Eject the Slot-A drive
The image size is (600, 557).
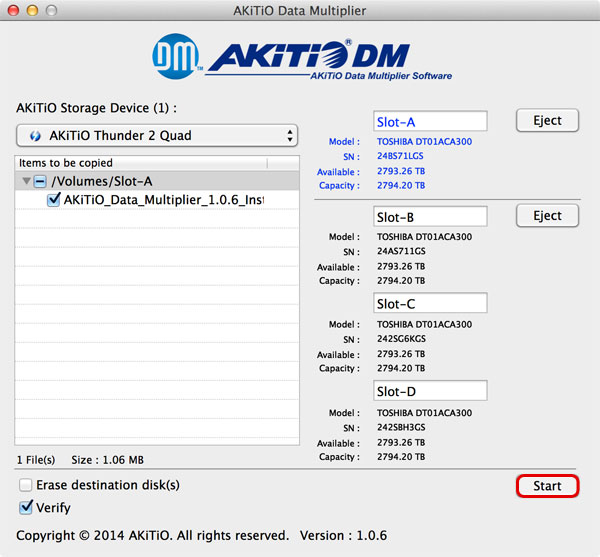pyautogui.click(x=547, y=121)
